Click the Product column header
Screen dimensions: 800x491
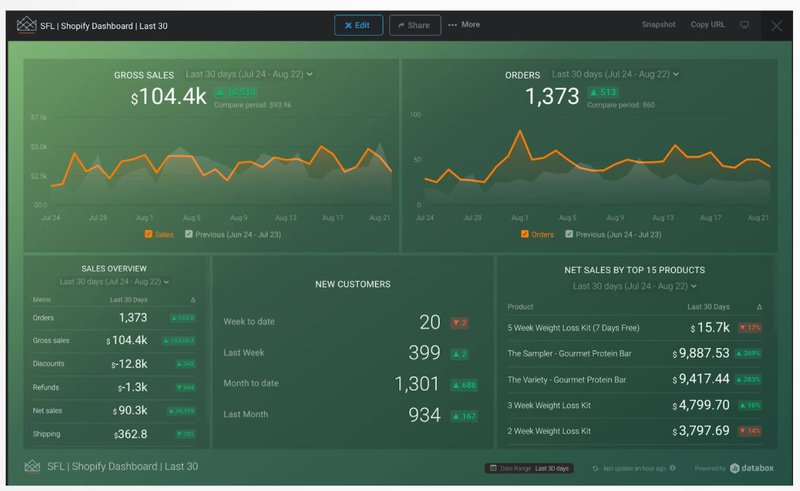(520, 307)
